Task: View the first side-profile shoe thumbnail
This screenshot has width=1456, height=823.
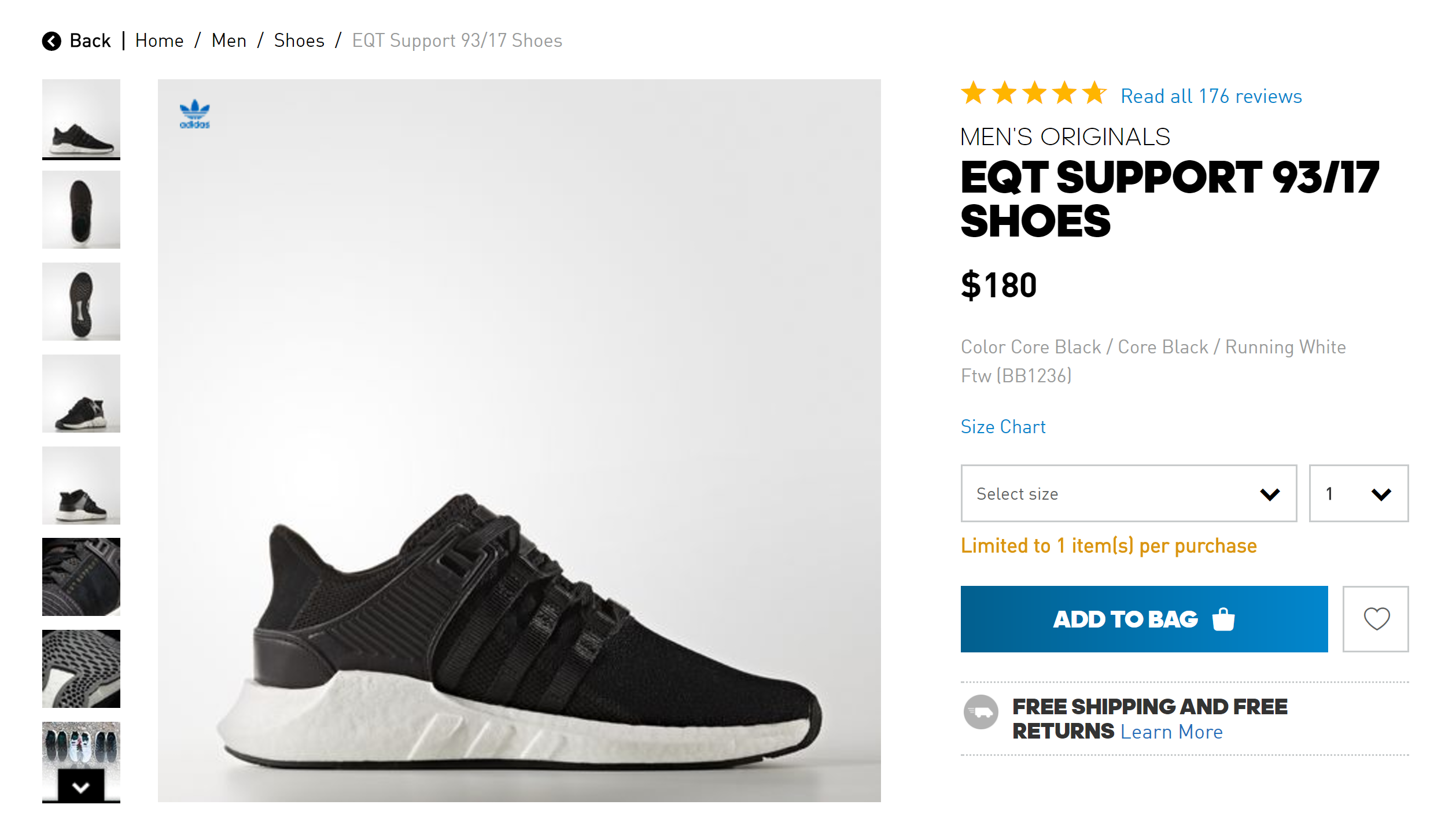Action: click(81, 119)
